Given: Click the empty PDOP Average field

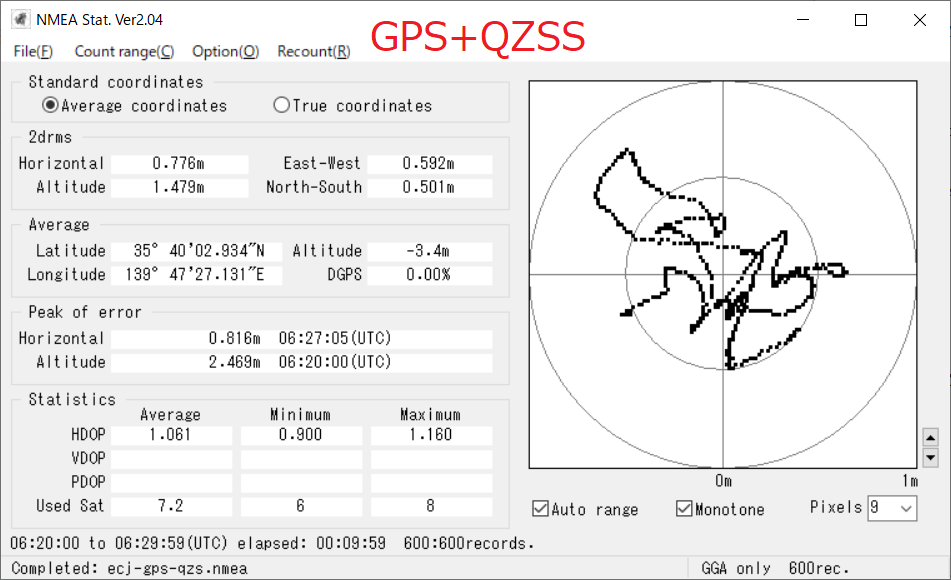Looking at the screenshot, I should point(172,482).
